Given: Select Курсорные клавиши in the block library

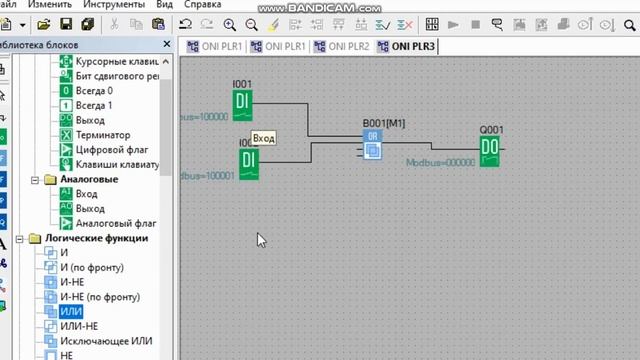Looking at the screenshot, I should (109, 61).
